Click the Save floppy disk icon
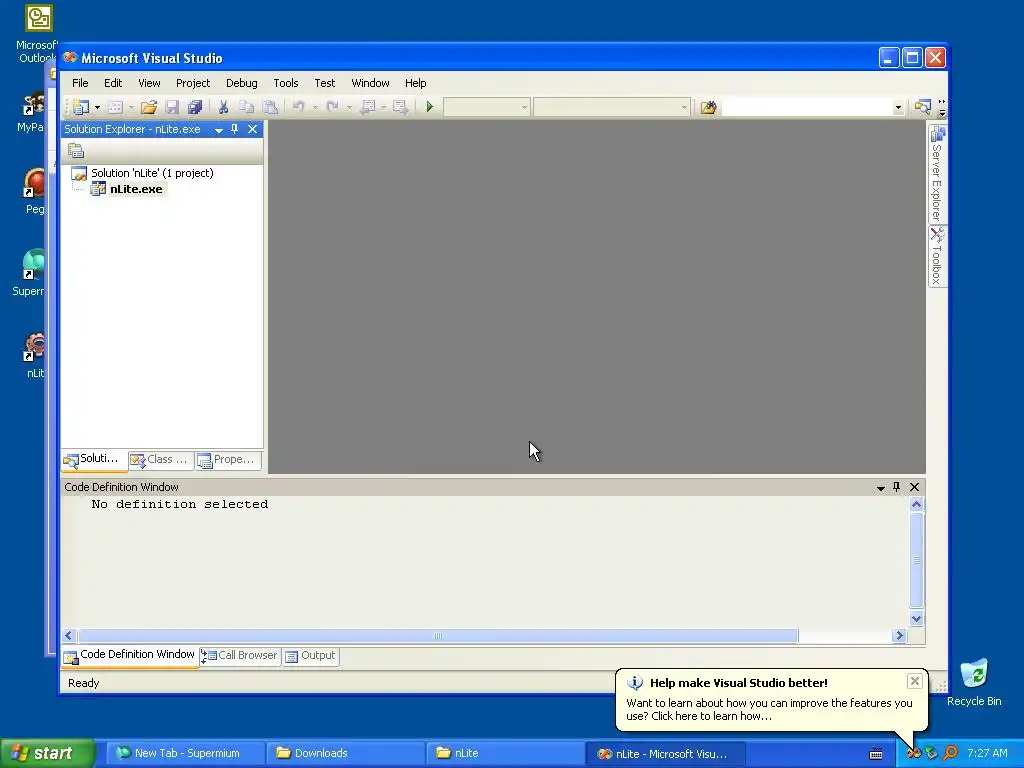This screenshot has width=1024, height=768. [172, 107]
